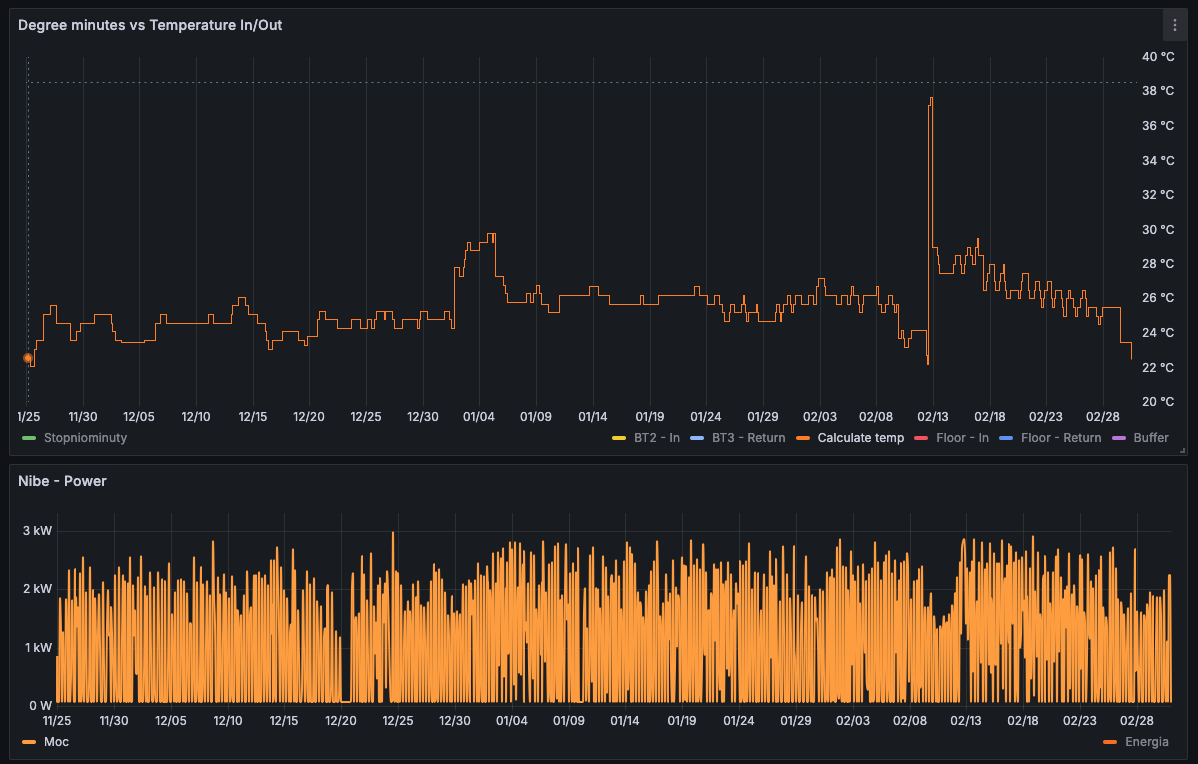Open the Degree minutes vs Temperature panel title
The height and width of the screenshot is (764, 1198).
tap(150, 25)
